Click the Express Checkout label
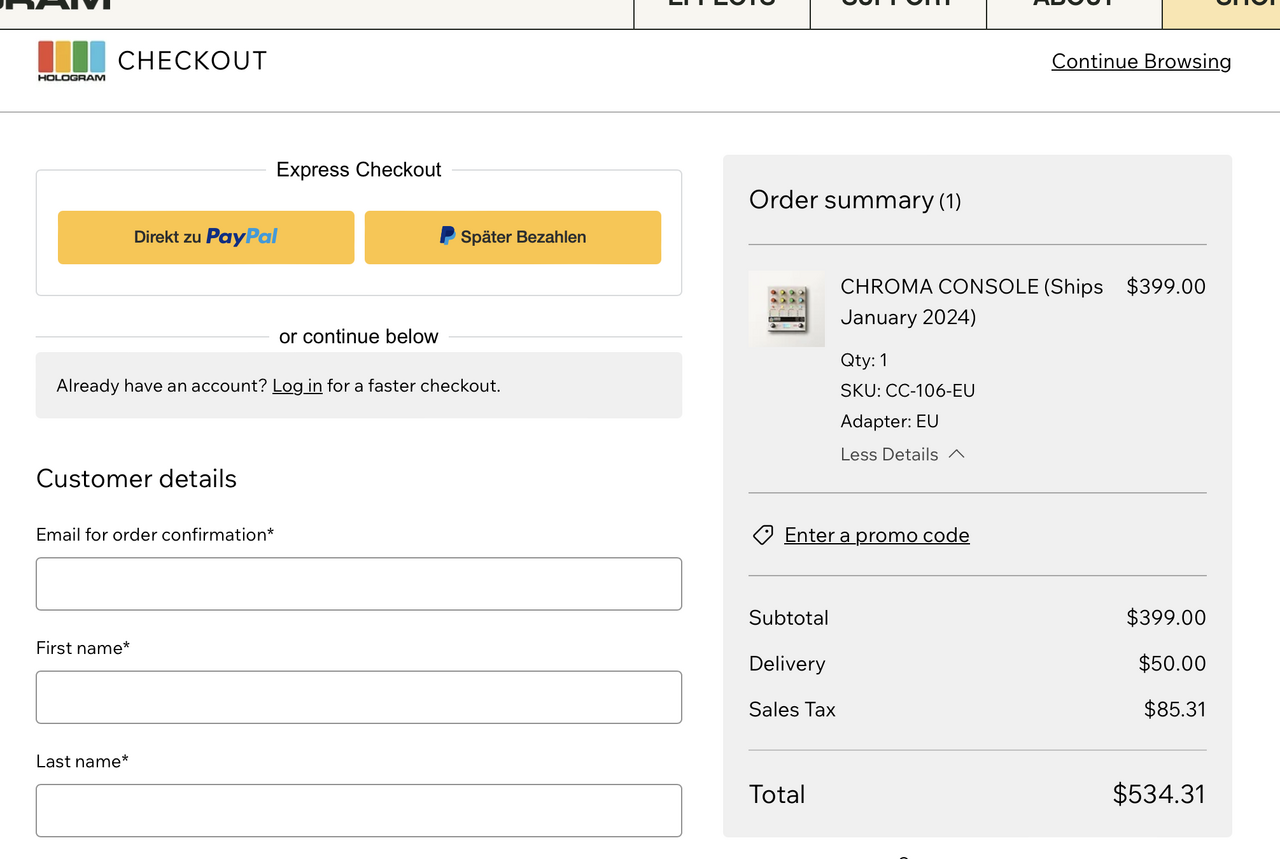The height and width of the screenshot is (859, 1280). coord(359,170)
